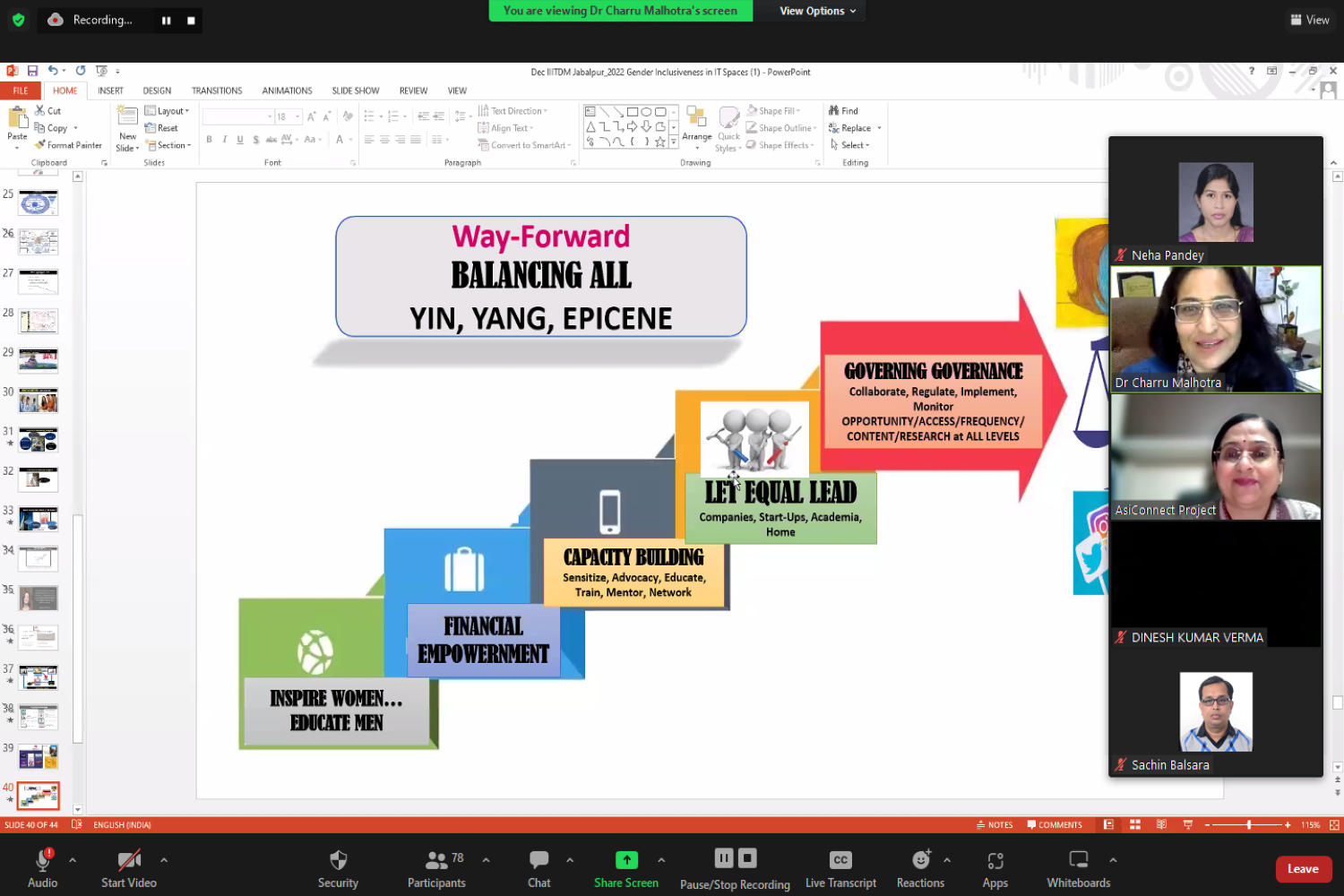Click the green Share Screen icon
1344x896 pixels.
[626, 860]
